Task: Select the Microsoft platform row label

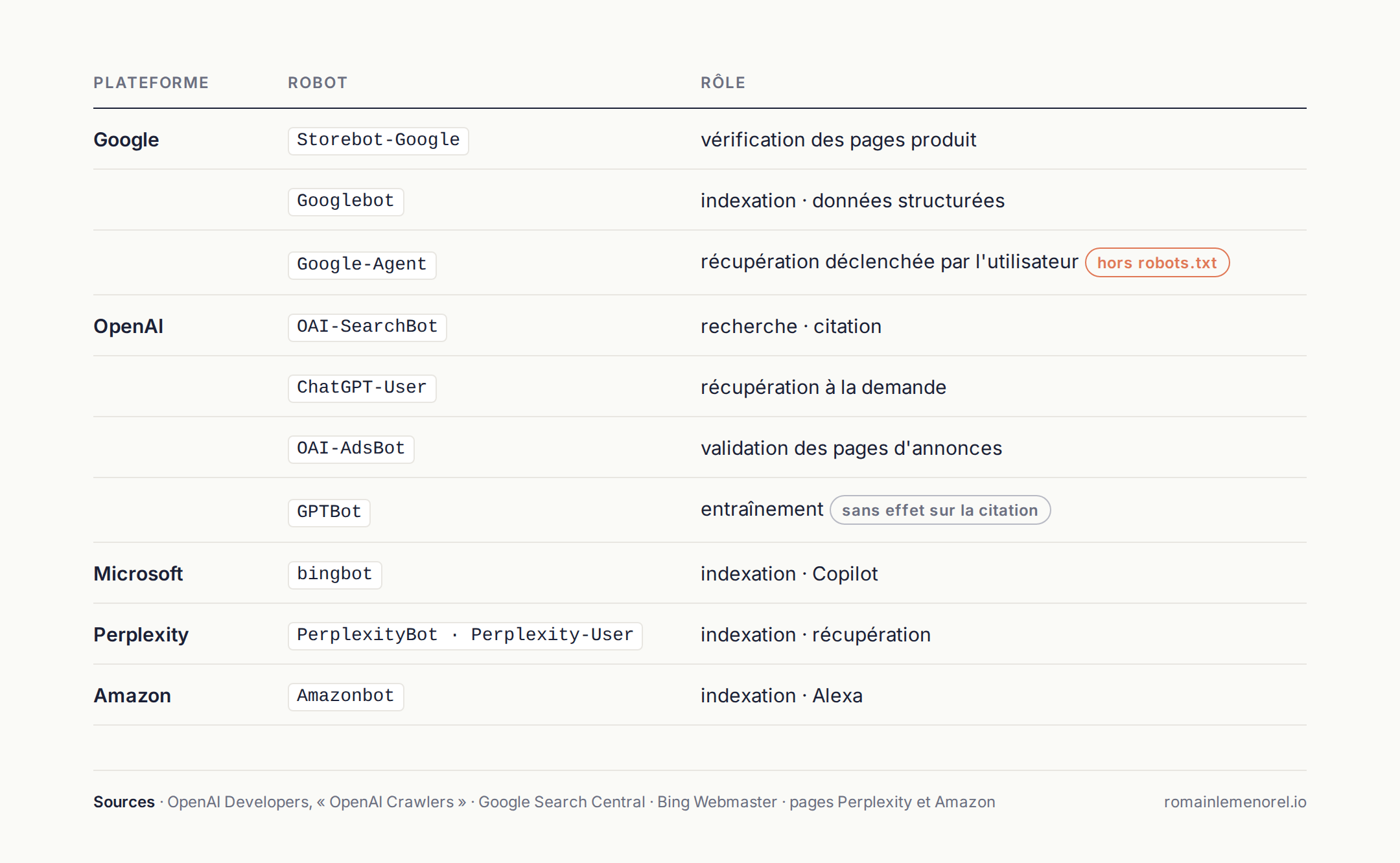Action: [138, 573]
